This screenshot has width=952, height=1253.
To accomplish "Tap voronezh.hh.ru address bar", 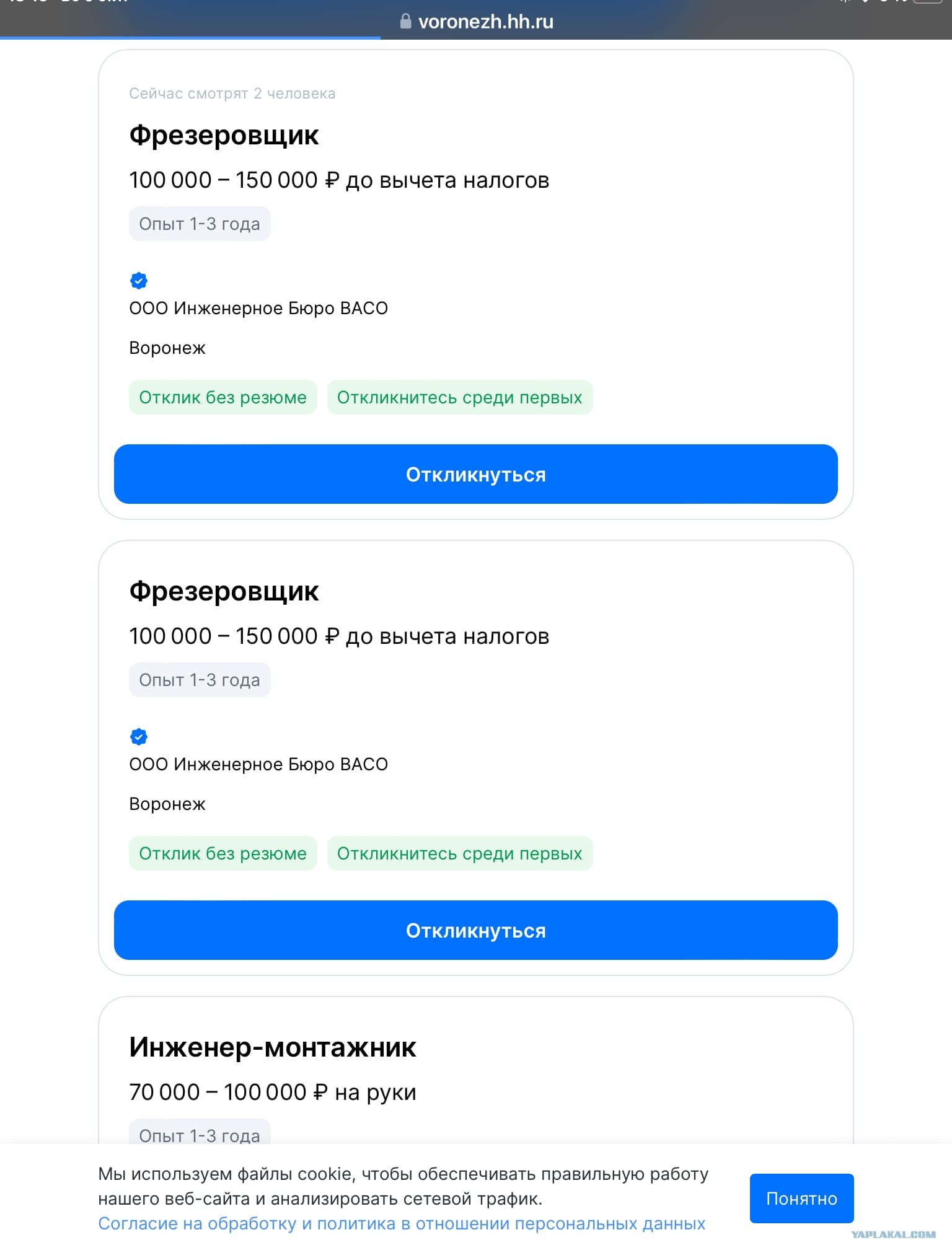I will (x=476, y=22).
